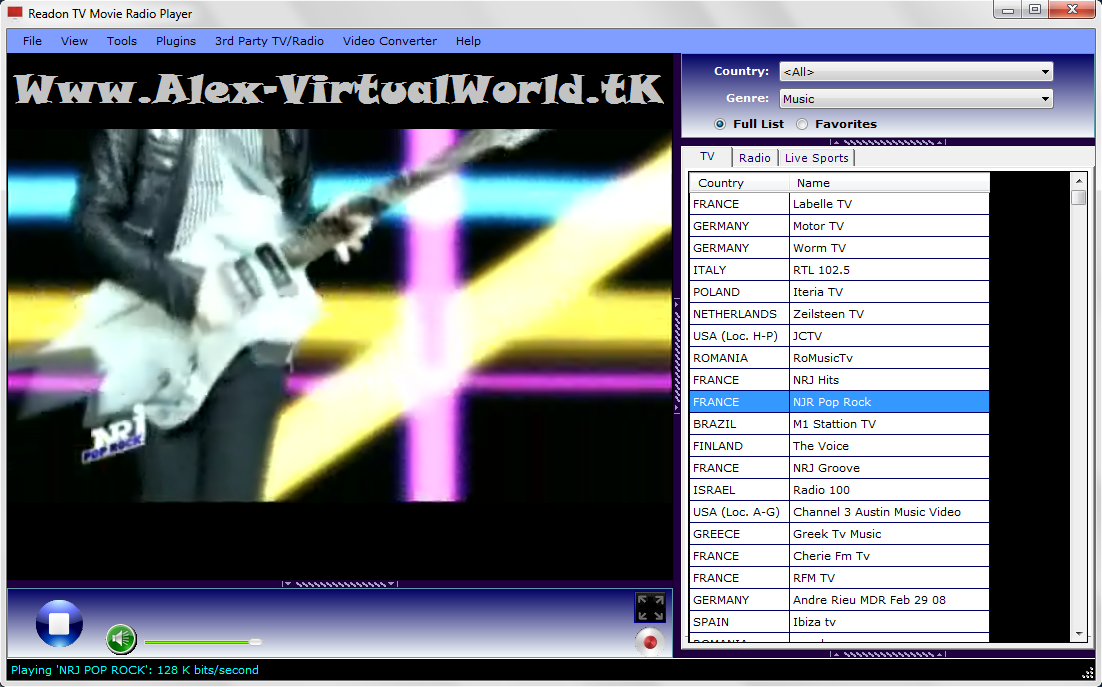The image size is (1102, 687).
Task: Click the Readon app icon in title bar
Action: pos(15,13)
